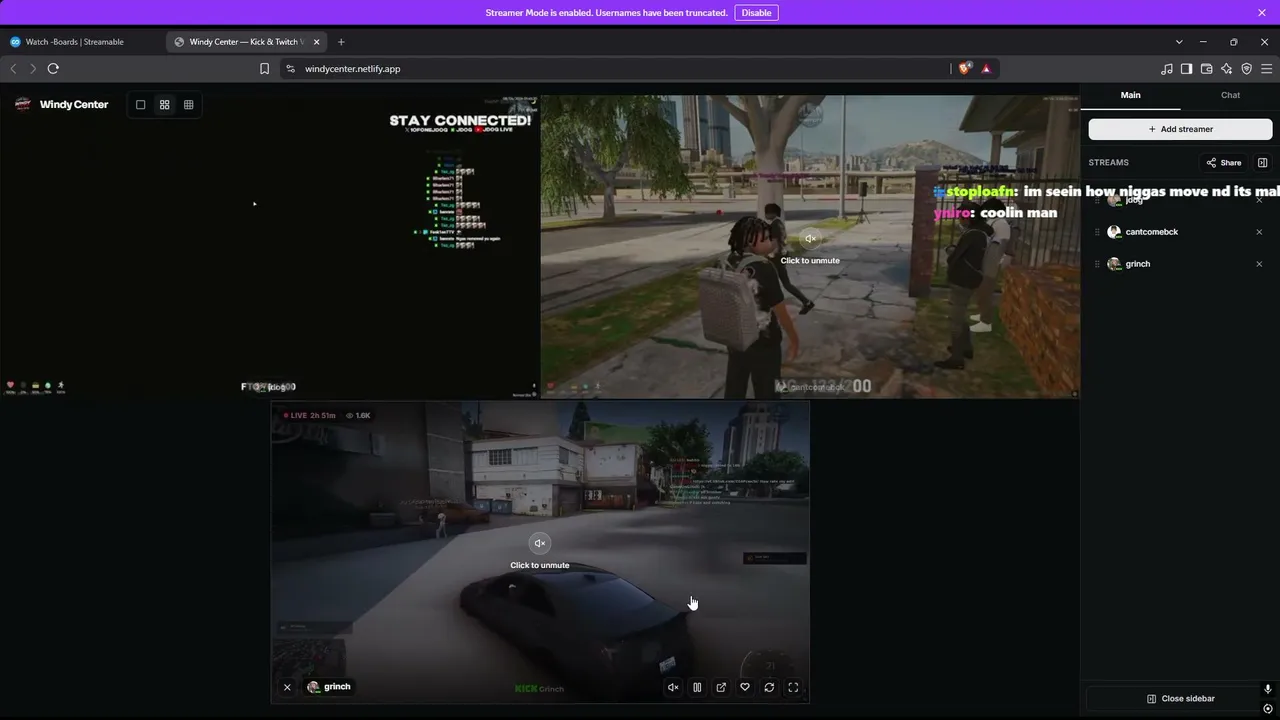Open the Brave Shields icon
1280x720 pixels.
[964, 69]
